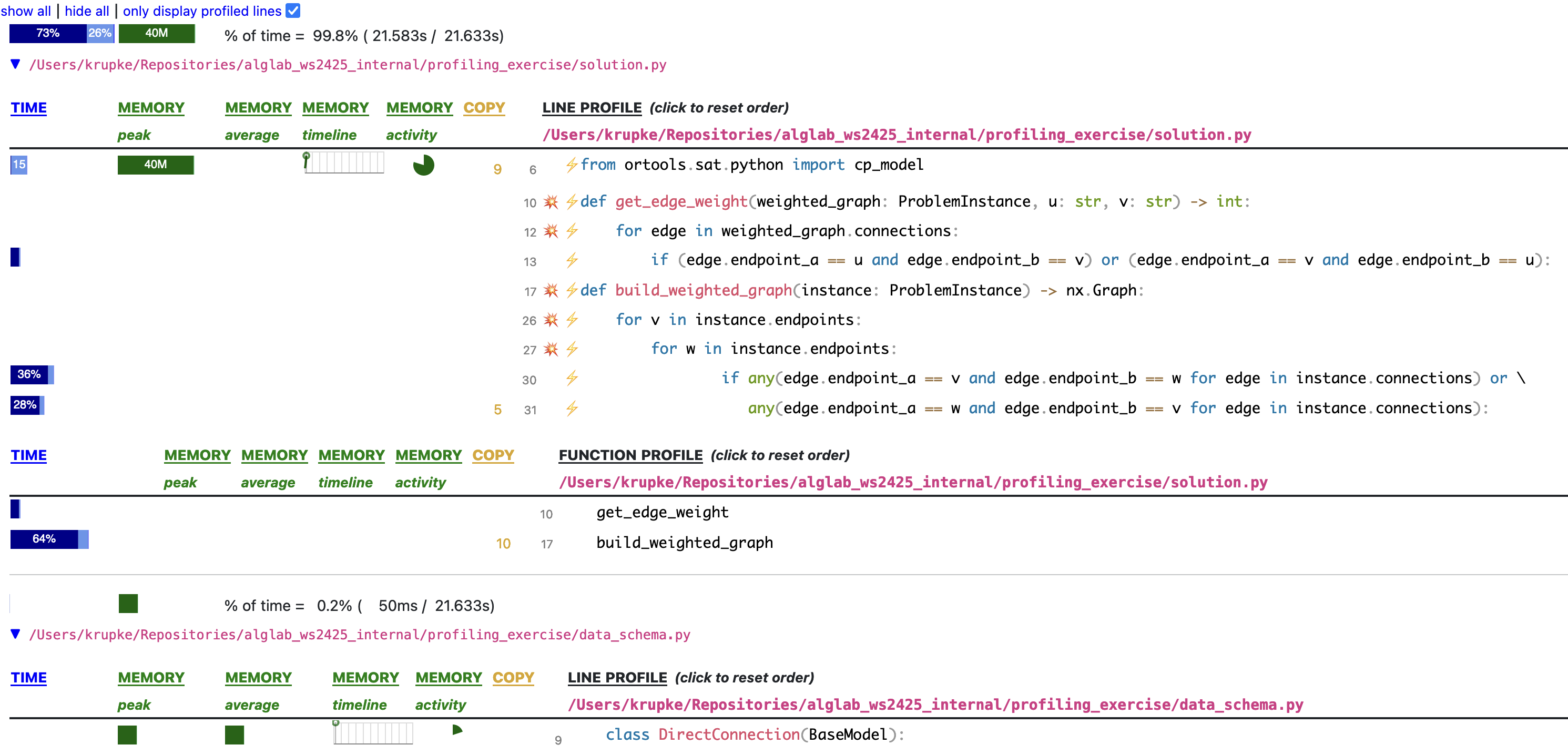Click lightning bolt icon on line 30
Screen dimensions: 1568x755
pyautogui.click(x=571, y=379)
